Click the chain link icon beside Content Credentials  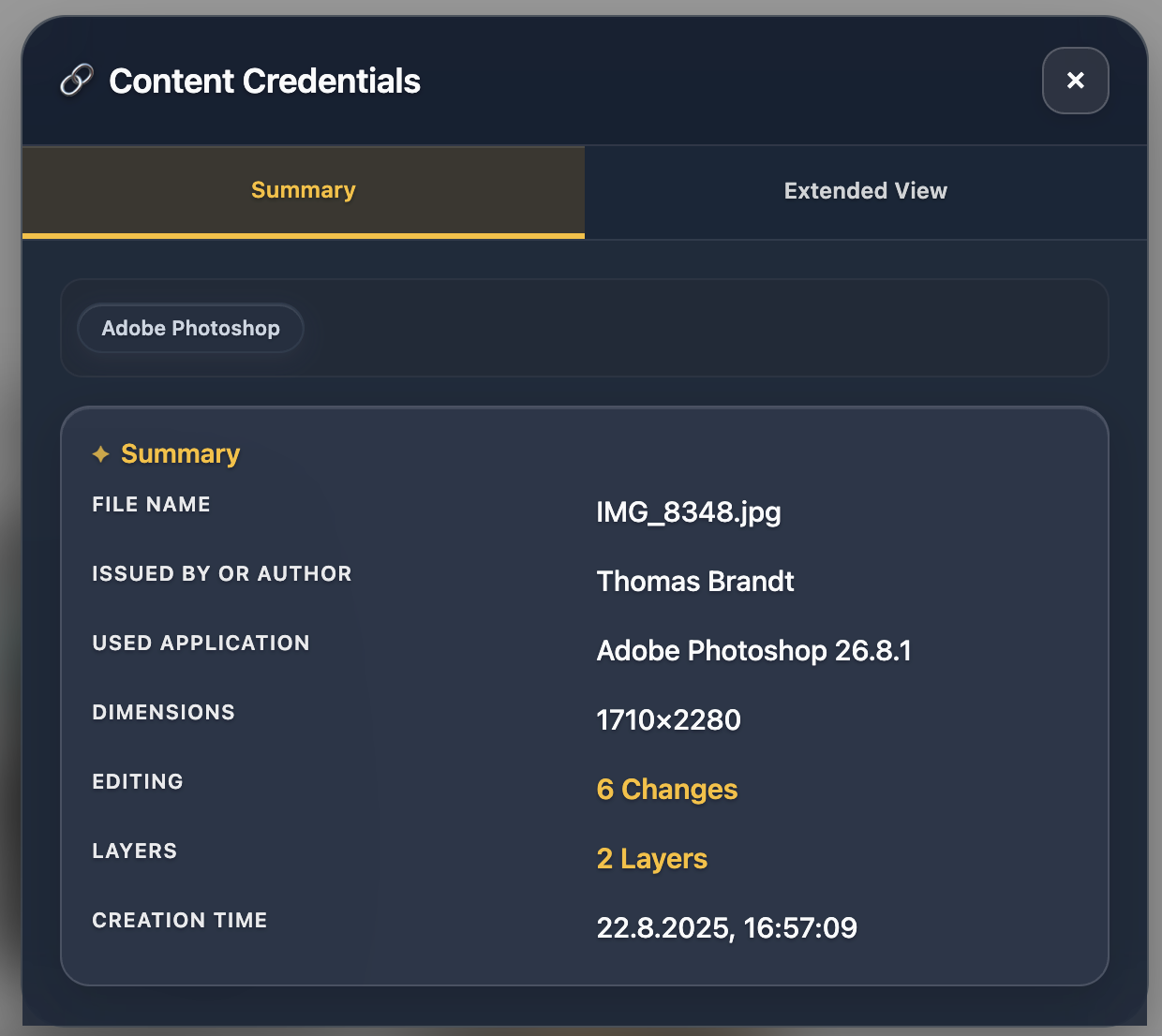pyautogui.click(x=77, y=81)
